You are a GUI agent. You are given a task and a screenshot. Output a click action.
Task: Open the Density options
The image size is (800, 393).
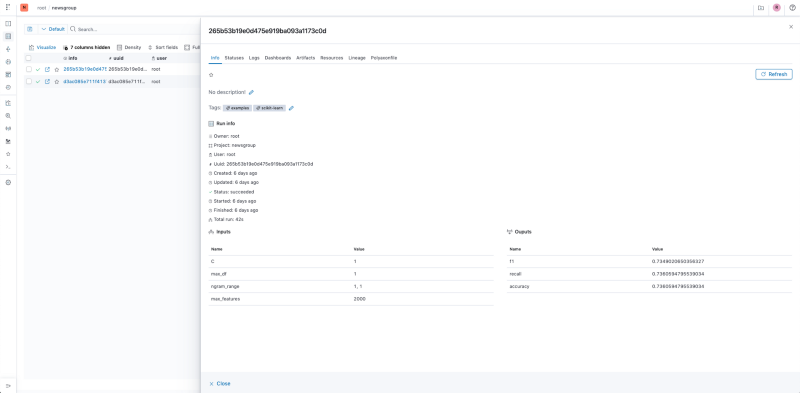(x=129, y=47)
